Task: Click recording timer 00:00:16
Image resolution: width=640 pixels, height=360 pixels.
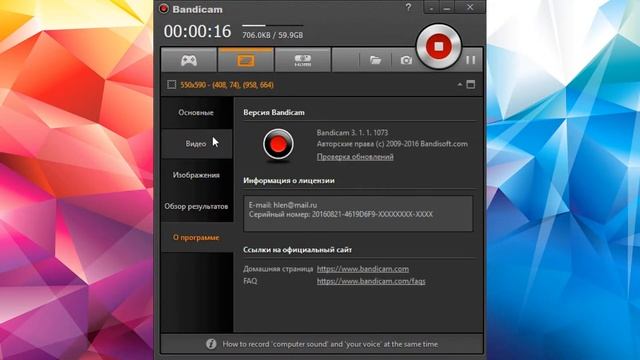Action: pyautogui.click(x=198, y=31)
